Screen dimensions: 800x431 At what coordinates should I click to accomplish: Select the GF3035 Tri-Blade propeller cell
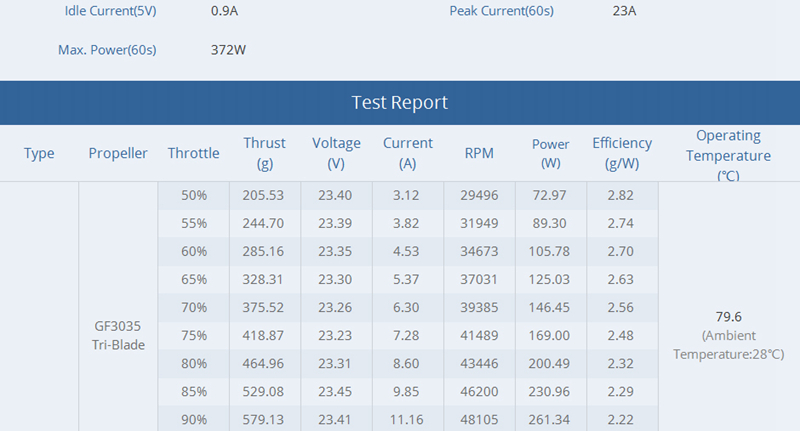118,335
